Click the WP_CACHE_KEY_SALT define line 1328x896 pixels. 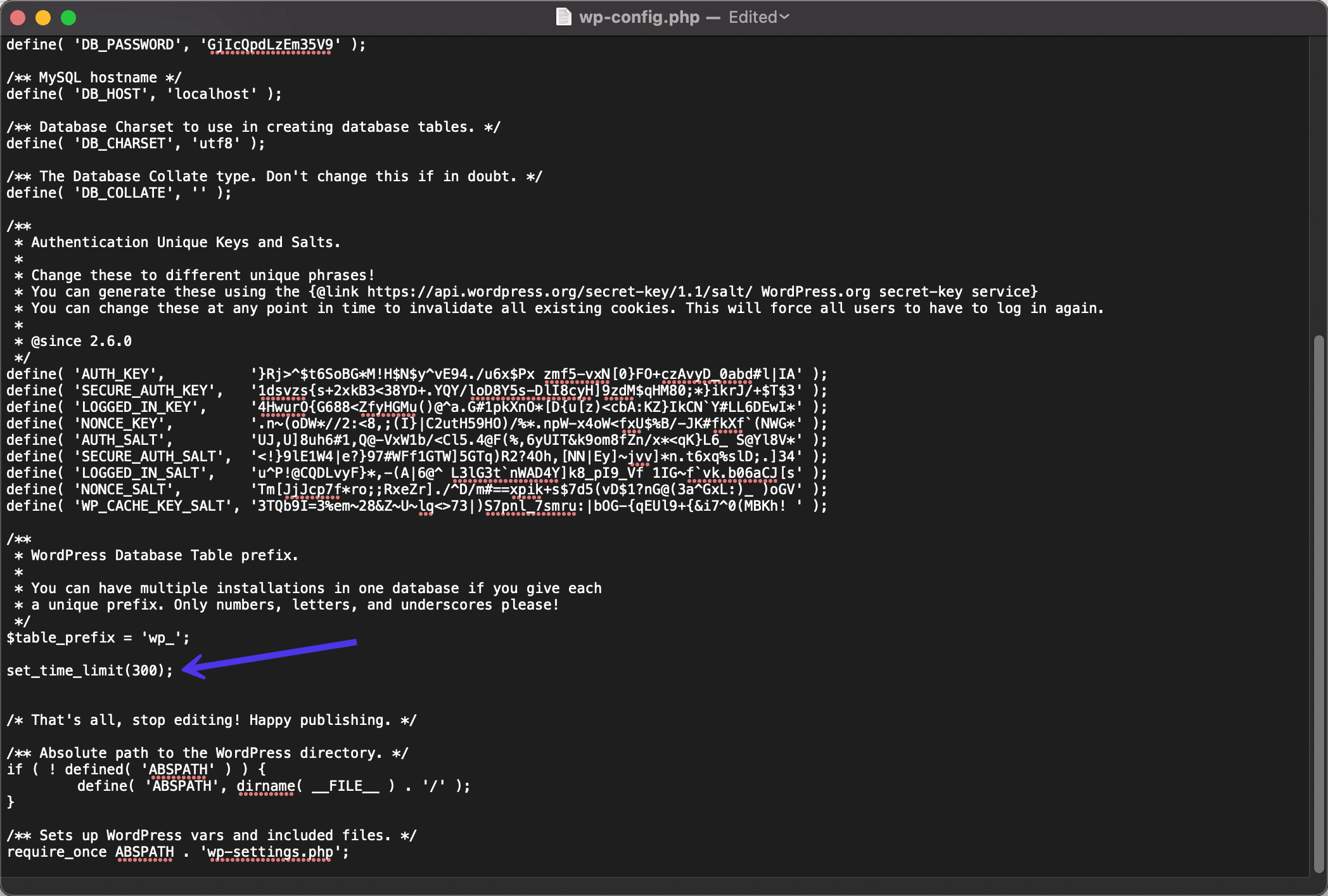click(x=412, y=506)
